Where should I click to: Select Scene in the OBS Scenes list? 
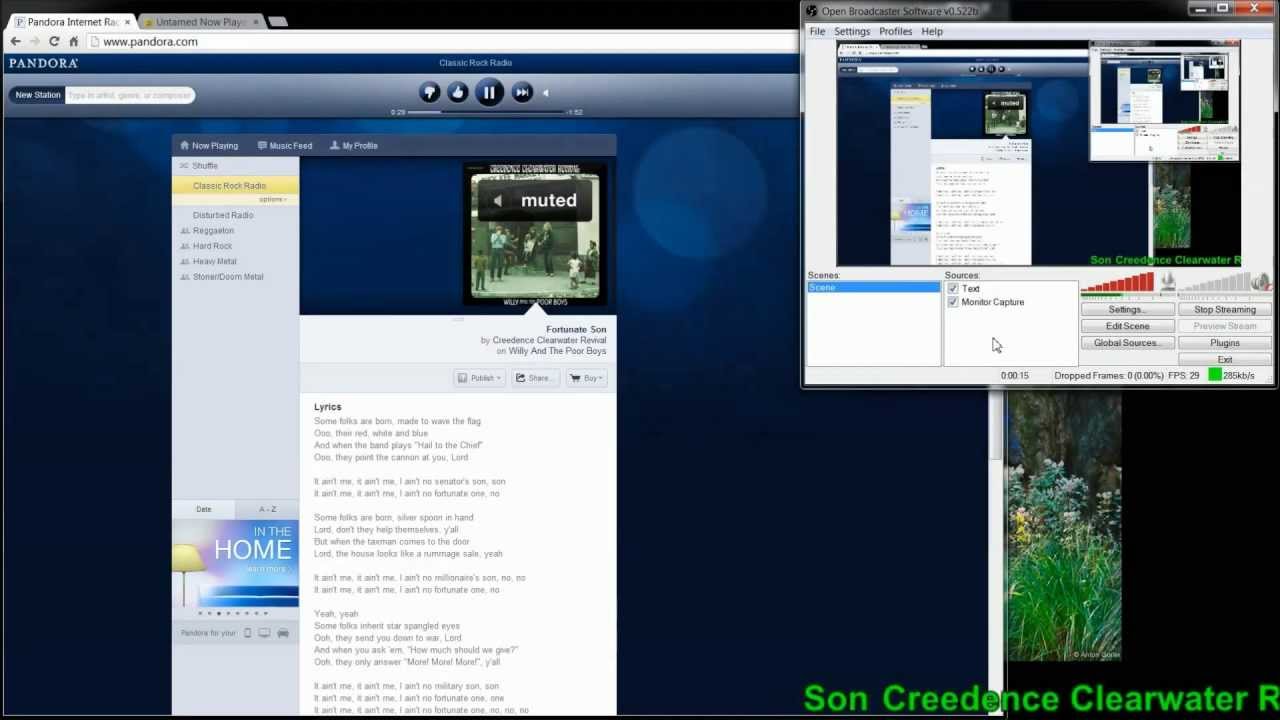tap(874, 288)
